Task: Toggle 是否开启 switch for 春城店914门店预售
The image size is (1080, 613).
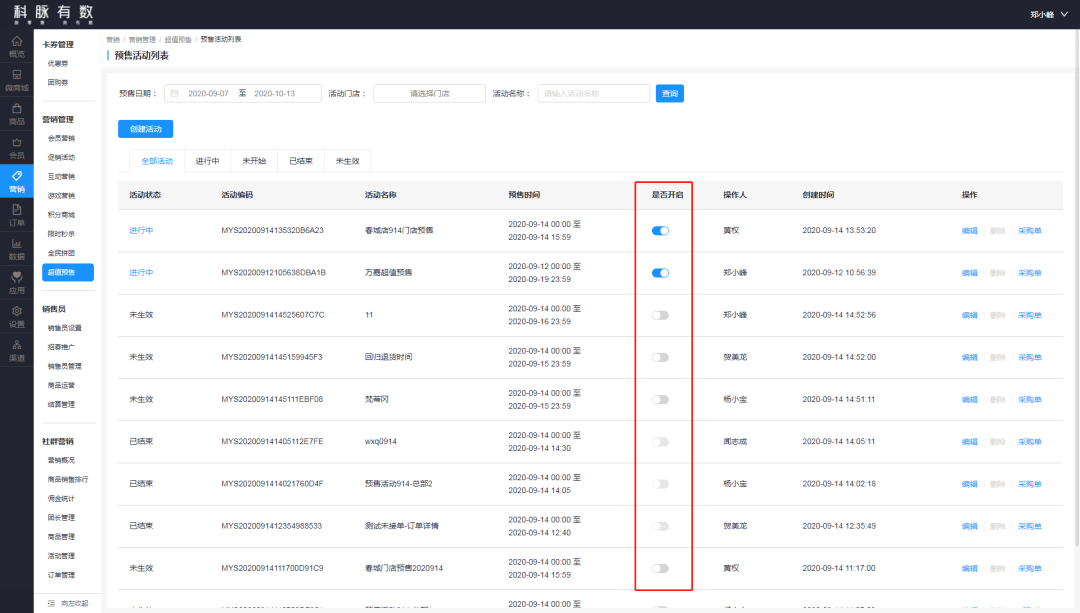Action: coord(660,231)
